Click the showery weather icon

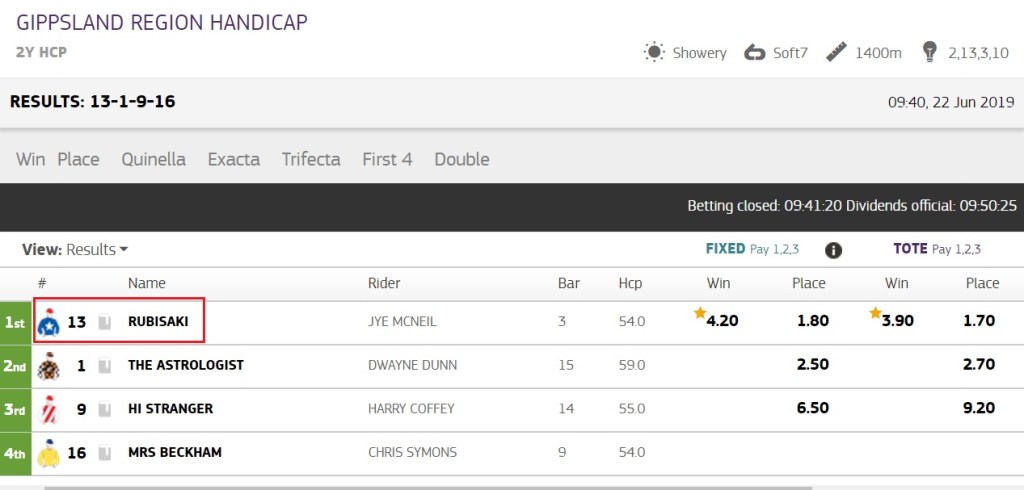point(654,52)
